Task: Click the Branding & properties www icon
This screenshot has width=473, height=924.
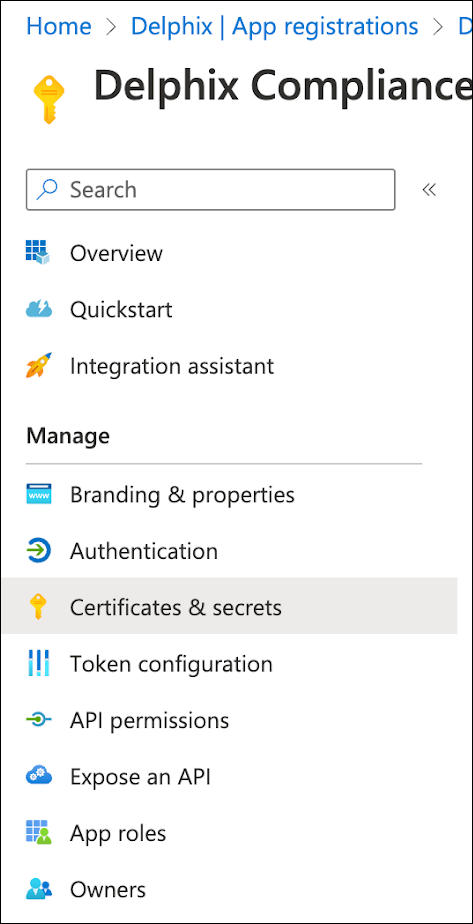Action: point(38,494)
